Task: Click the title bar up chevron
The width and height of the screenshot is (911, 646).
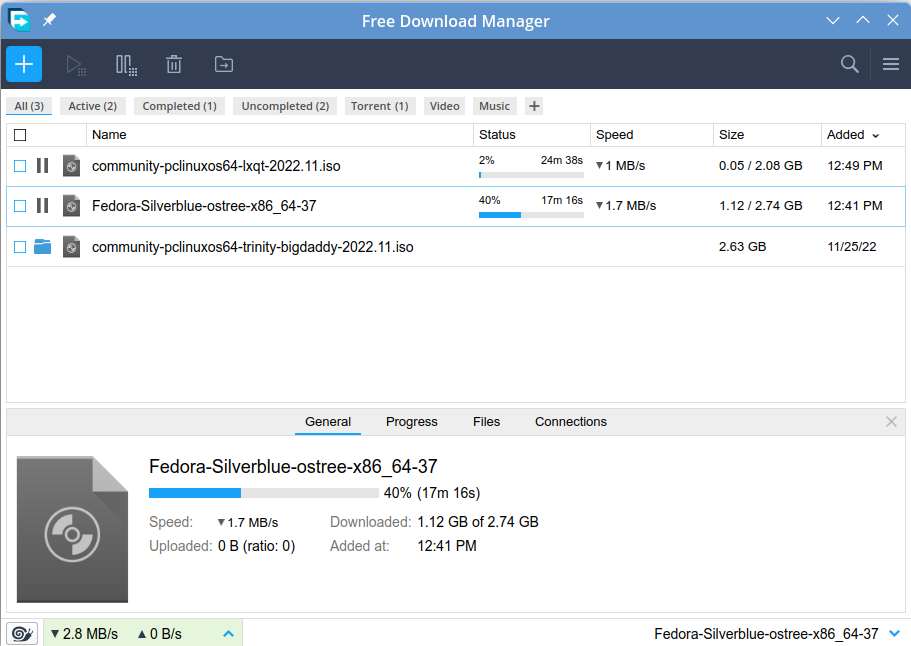Action: pos(863,20)
